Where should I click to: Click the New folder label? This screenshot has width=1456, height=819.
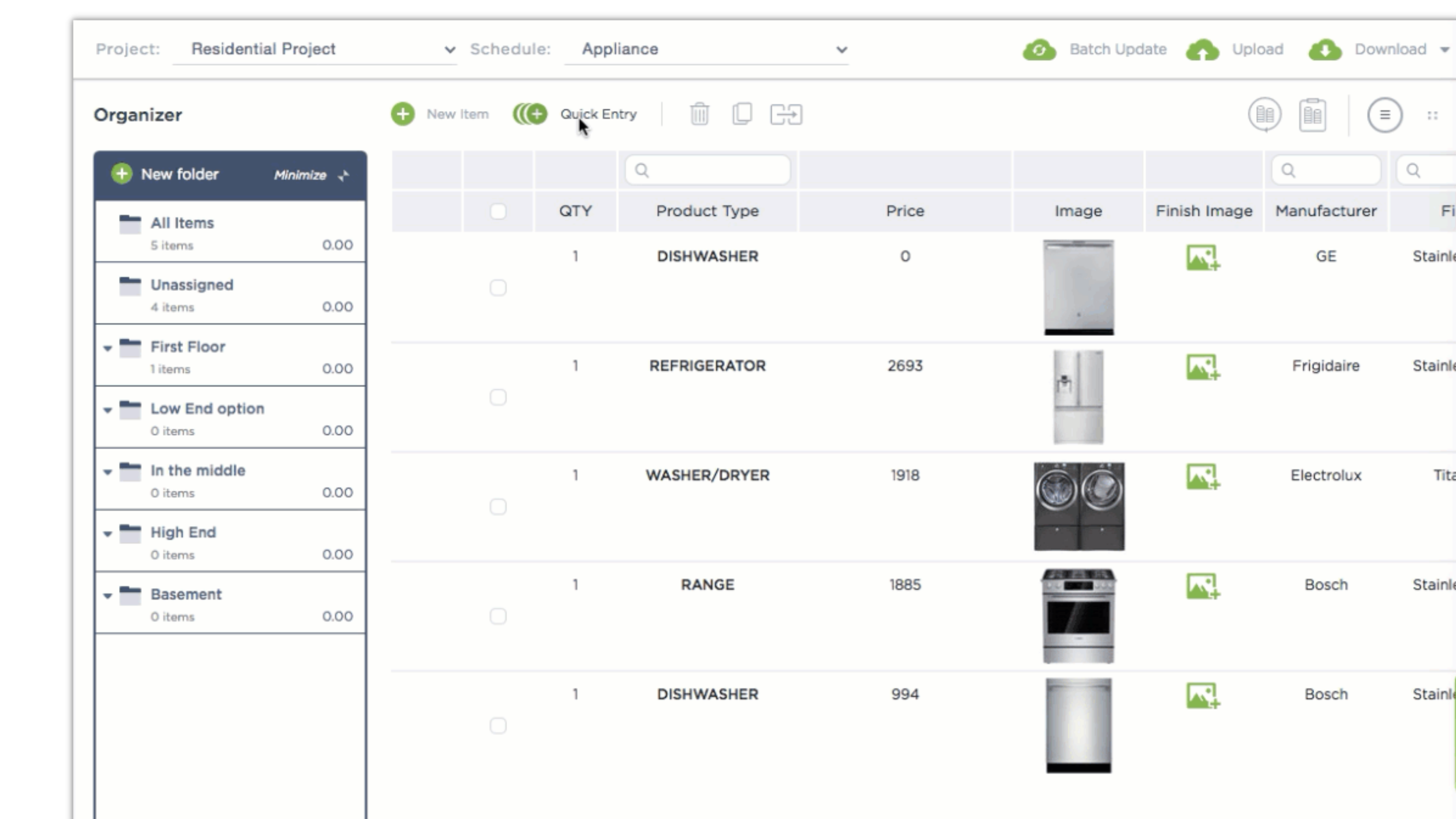[180, 174]
